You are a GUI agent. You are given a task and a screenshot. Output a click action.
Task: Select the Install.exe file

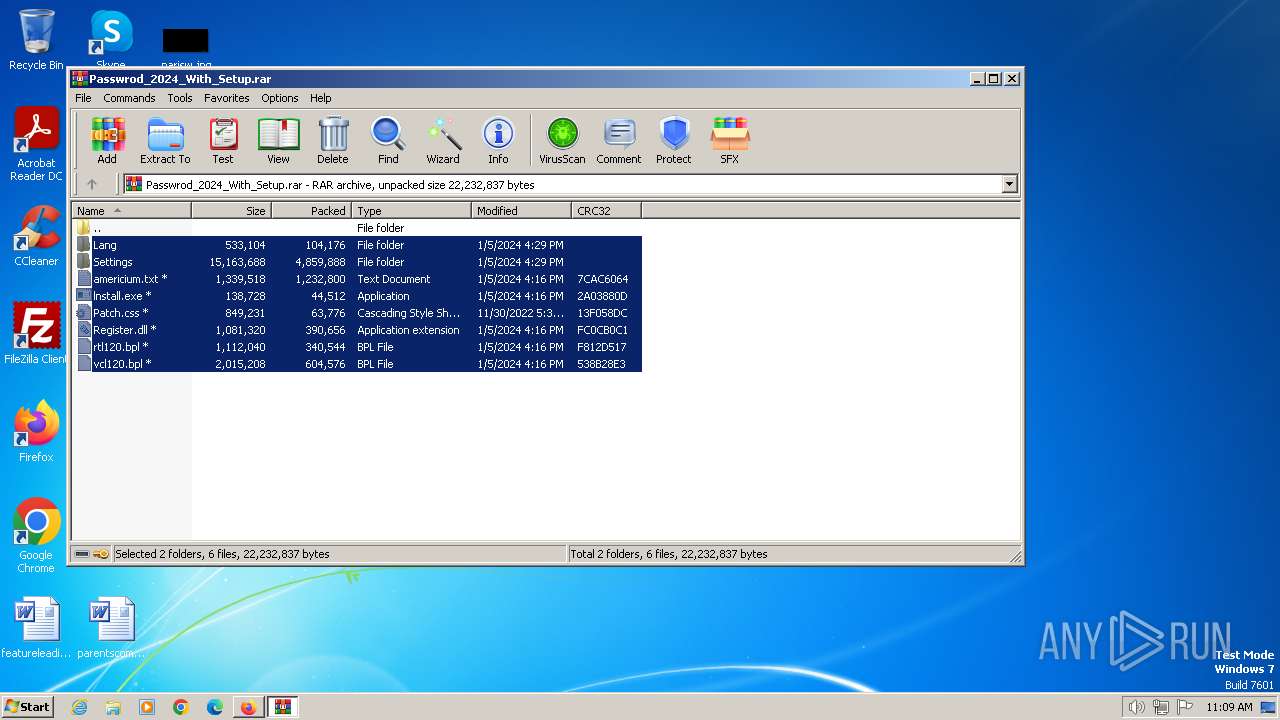coord(357,296)
